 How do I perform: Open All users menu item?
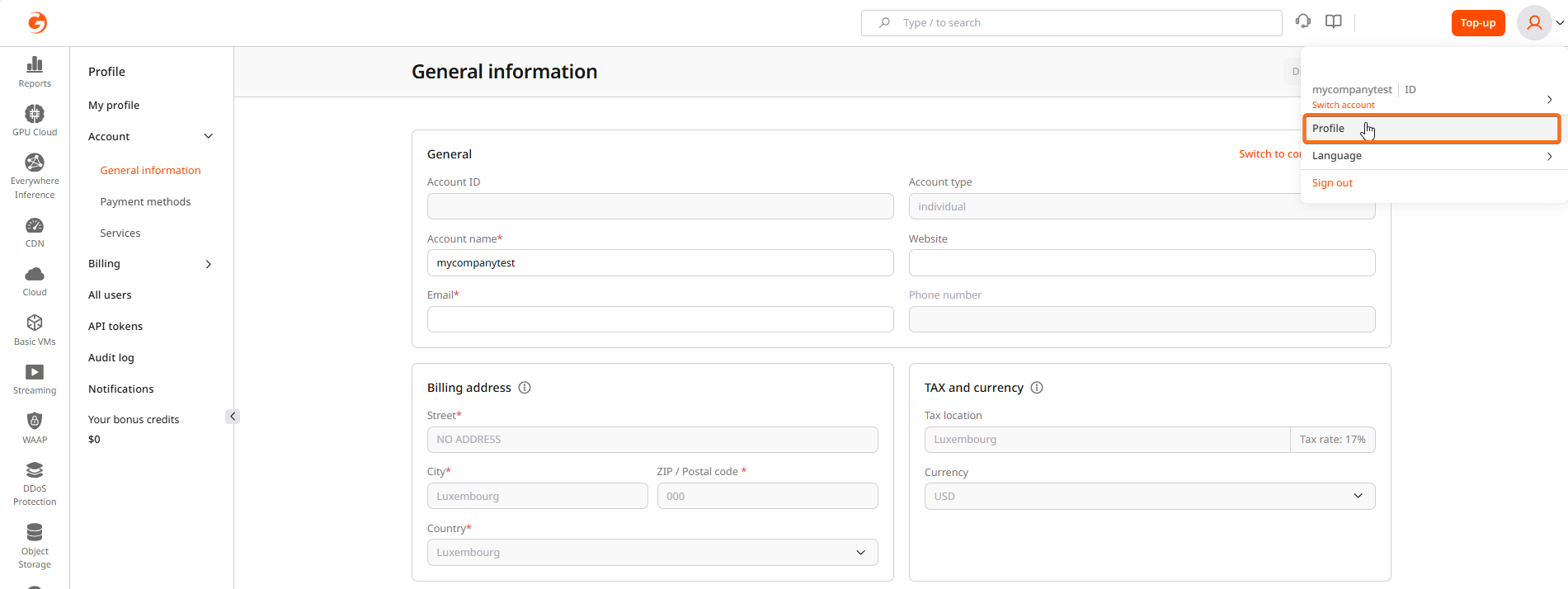[x=110, y=295]
